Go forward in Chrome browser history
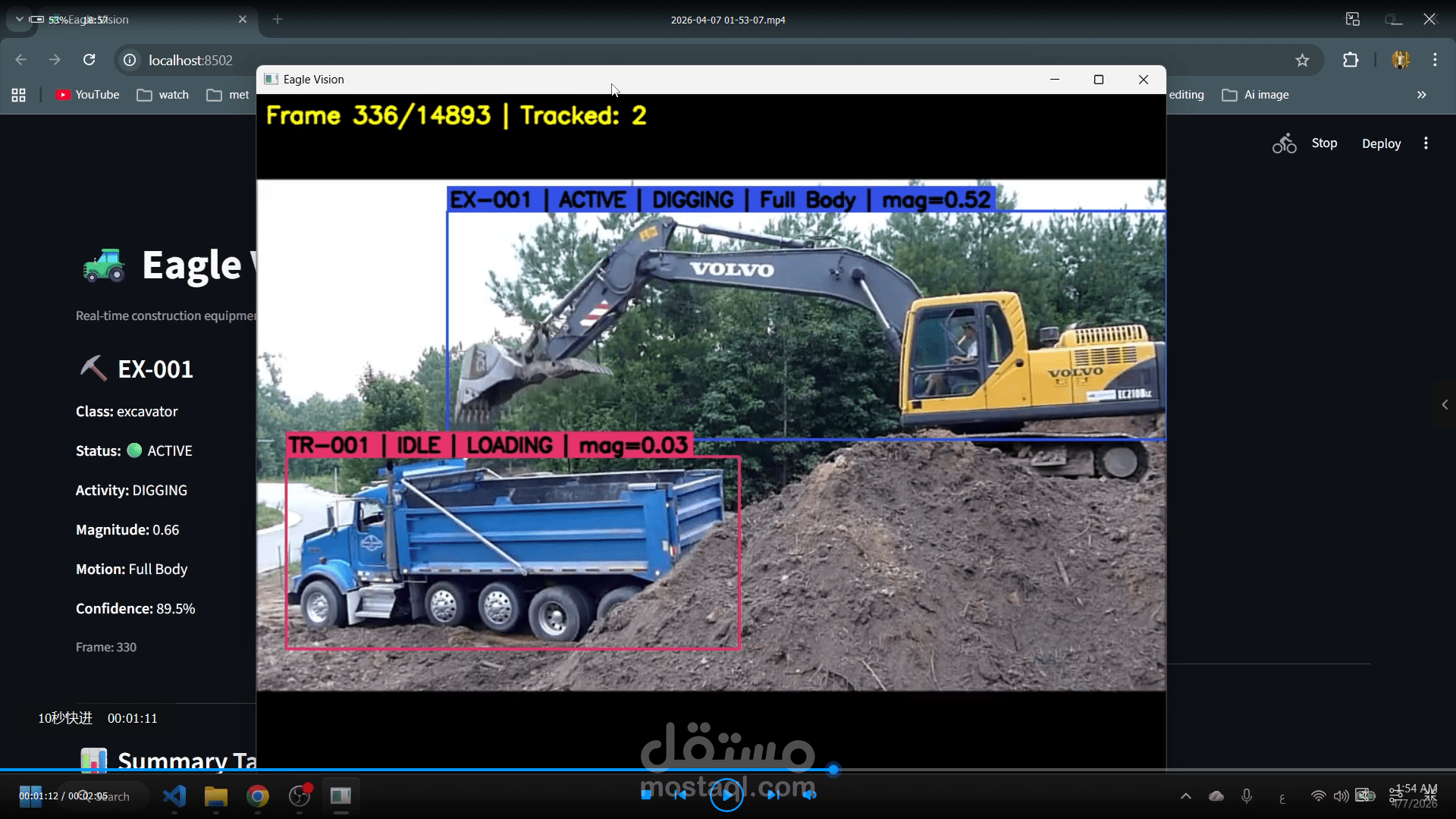1456x819 pixels. [55, 60]
